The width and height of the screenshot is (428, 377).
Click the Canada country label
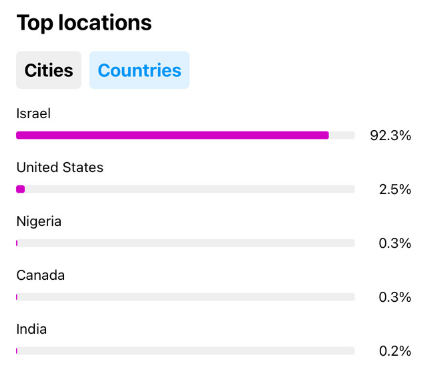point(40,275)
